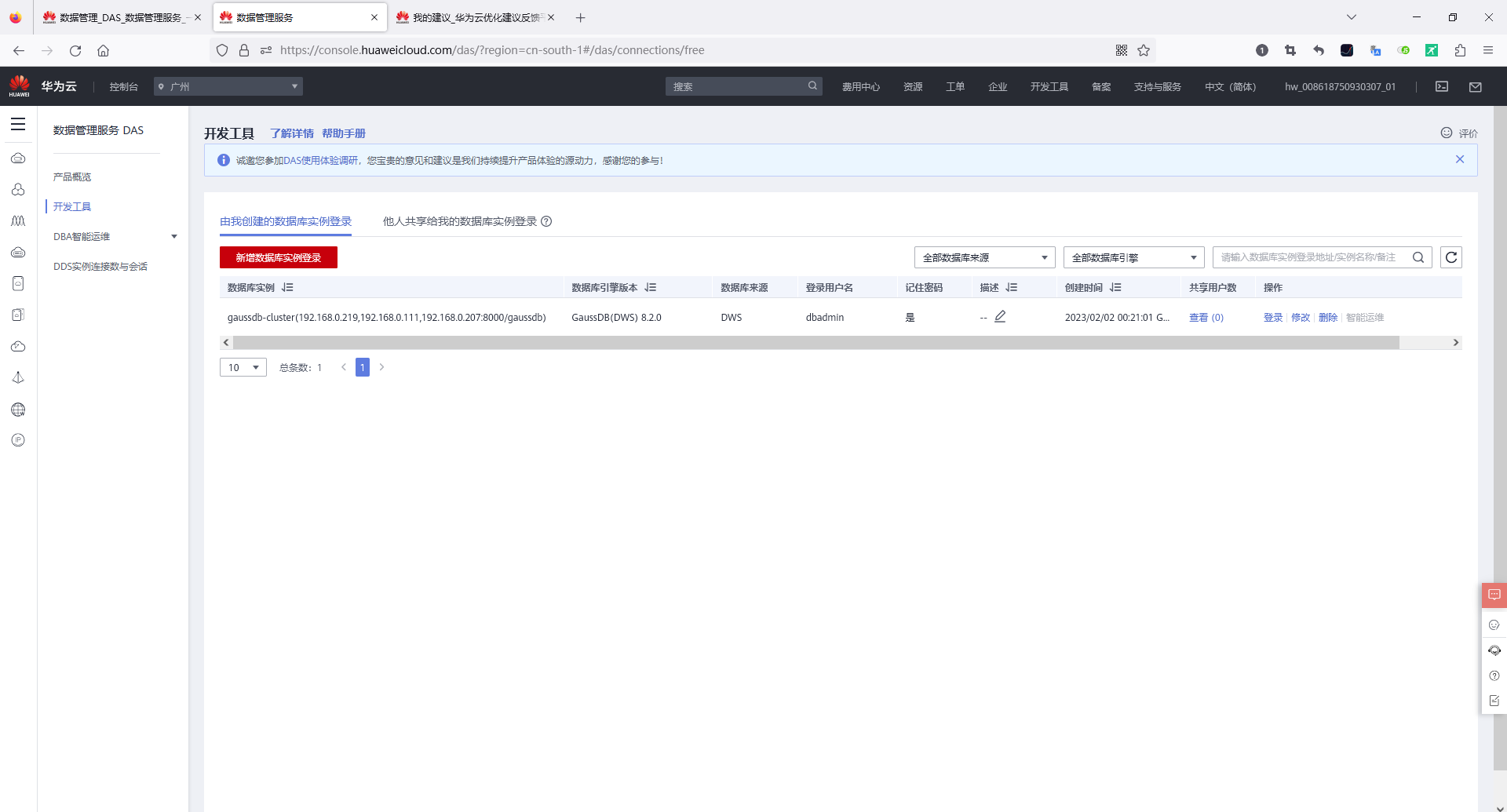Open the message center envelope icon

[x=1476, y=86]
